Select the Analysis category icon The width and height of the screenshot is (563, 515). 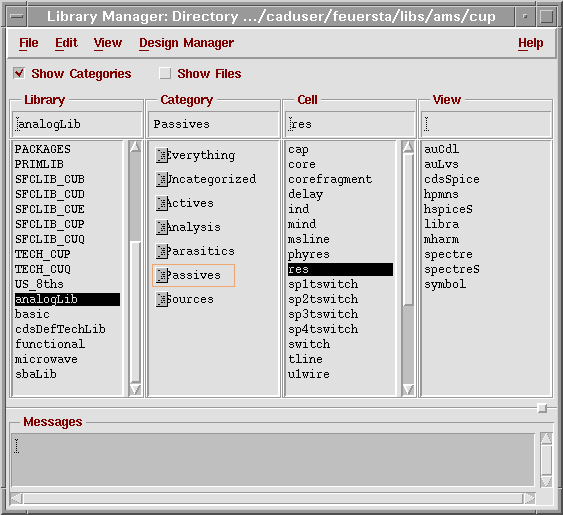162,227
